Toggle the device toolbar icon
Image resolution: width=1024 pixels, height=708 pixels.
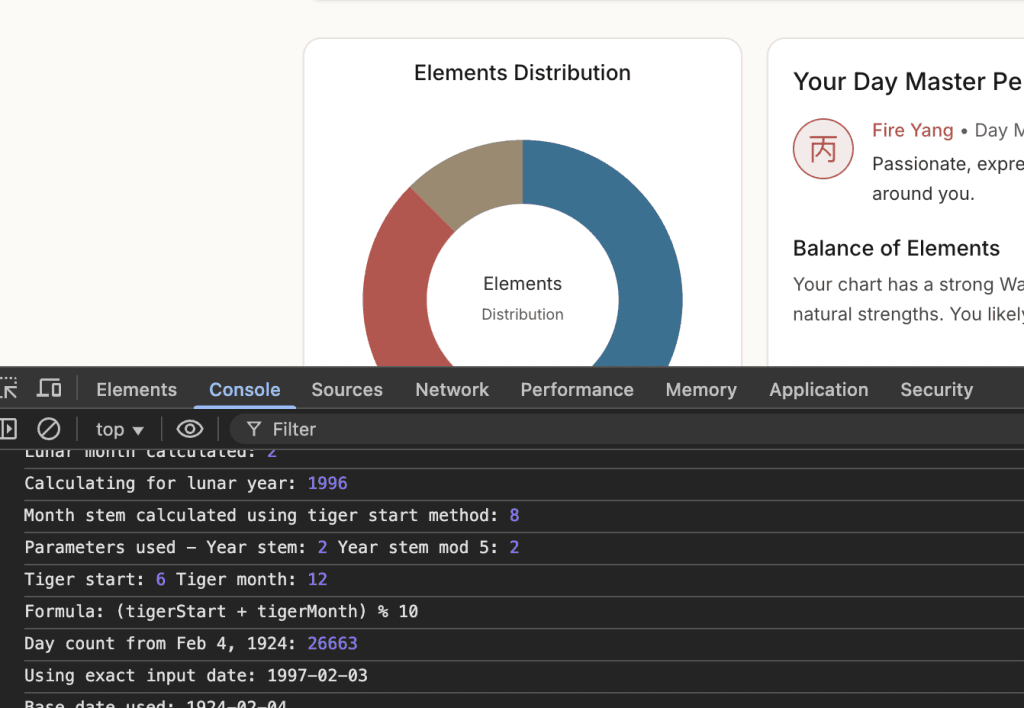49,389
